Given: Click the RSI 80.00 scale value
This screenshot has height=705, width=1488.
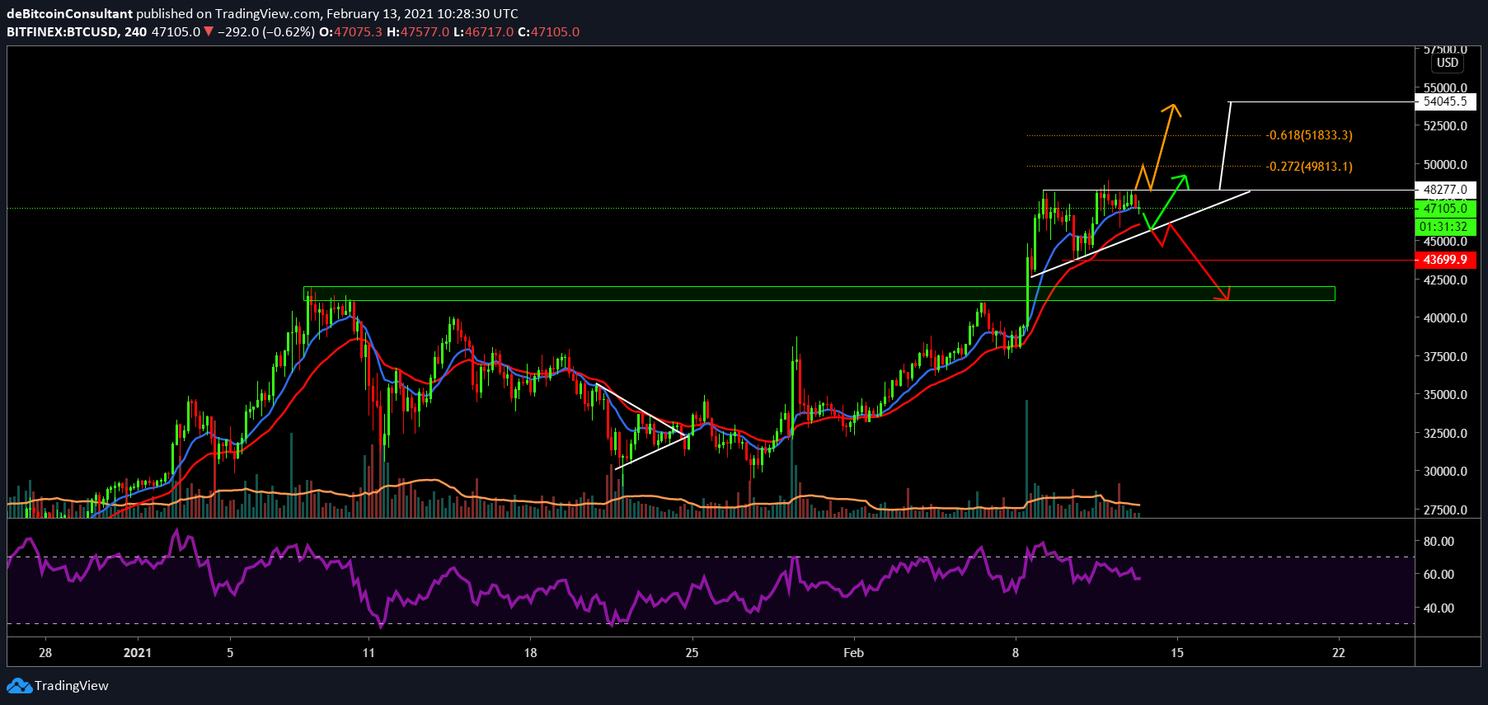Looking at the screenshot, I should coord(1440,541).
